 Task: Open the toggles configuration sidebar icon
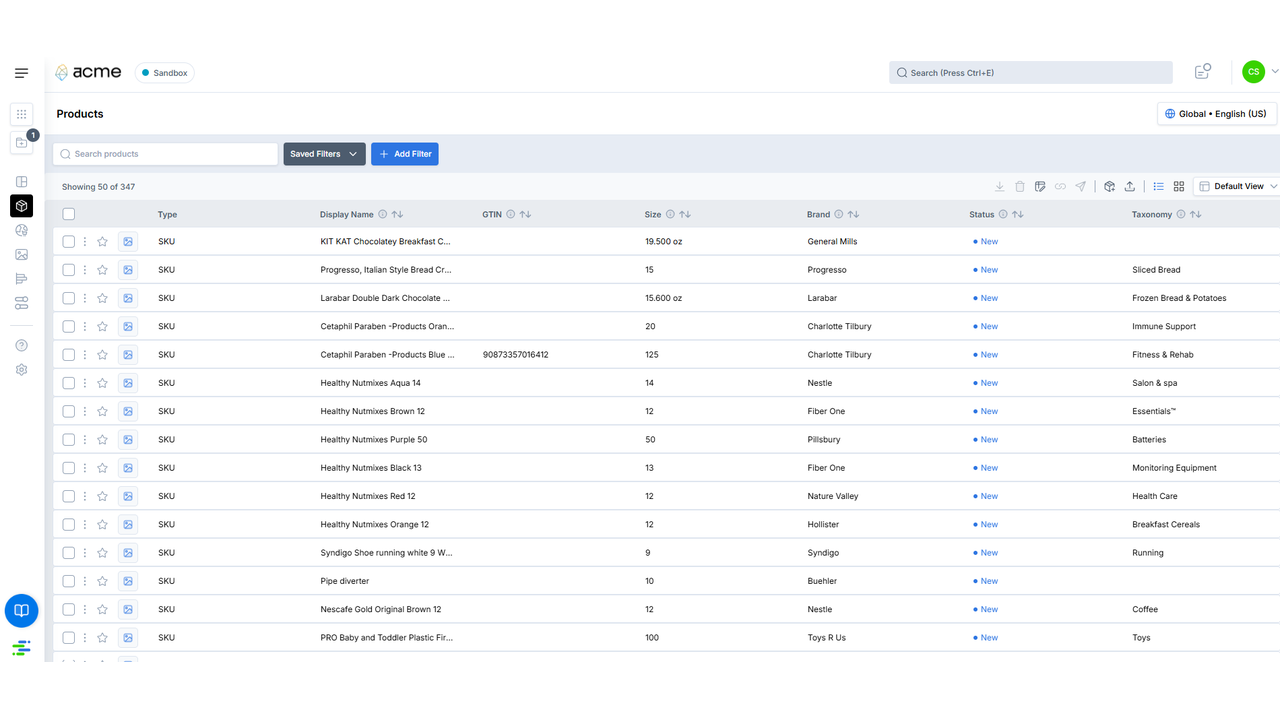21,303
